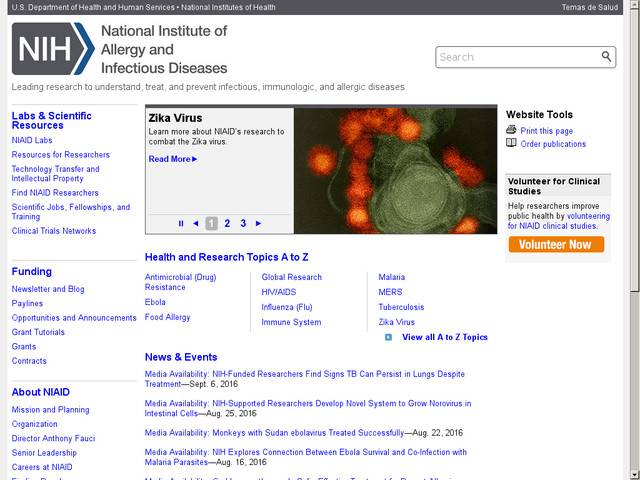Select slide 2 in the carousel

pyautogui.click(x=227, y=223)
